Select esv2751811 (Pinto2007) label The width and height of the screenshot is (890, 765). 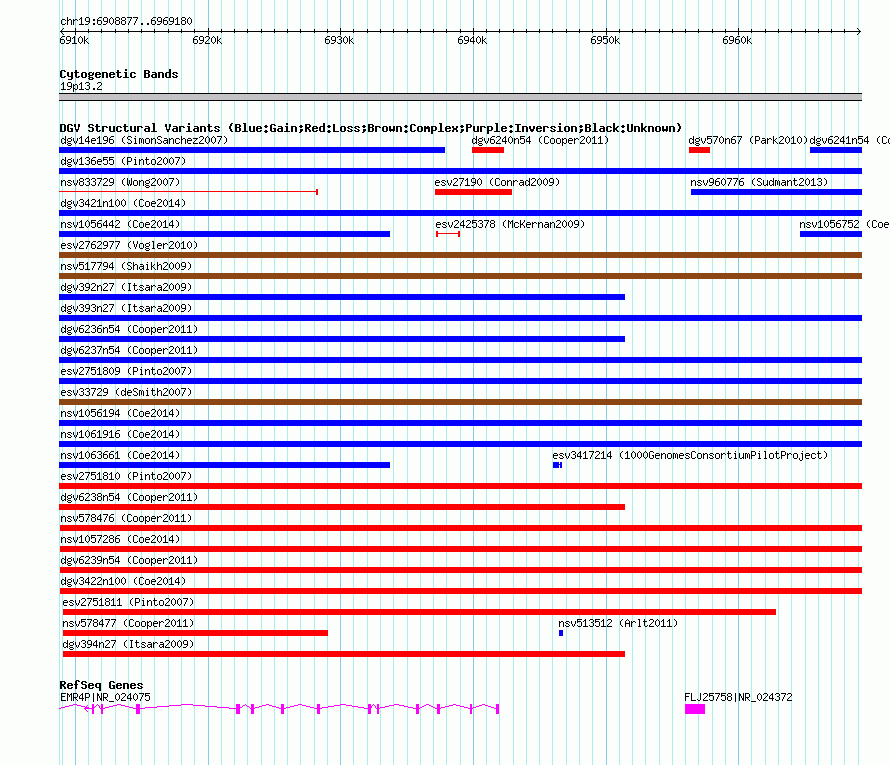128,602
